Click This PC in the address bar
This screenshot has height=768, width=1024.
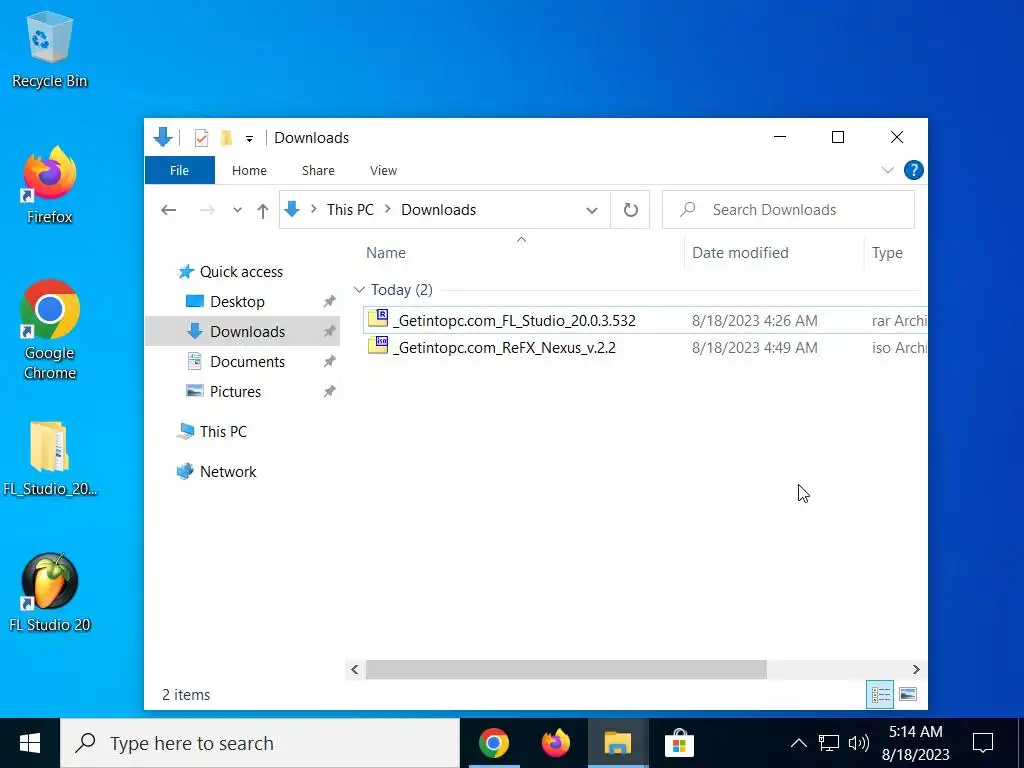(x=350, y=210)
